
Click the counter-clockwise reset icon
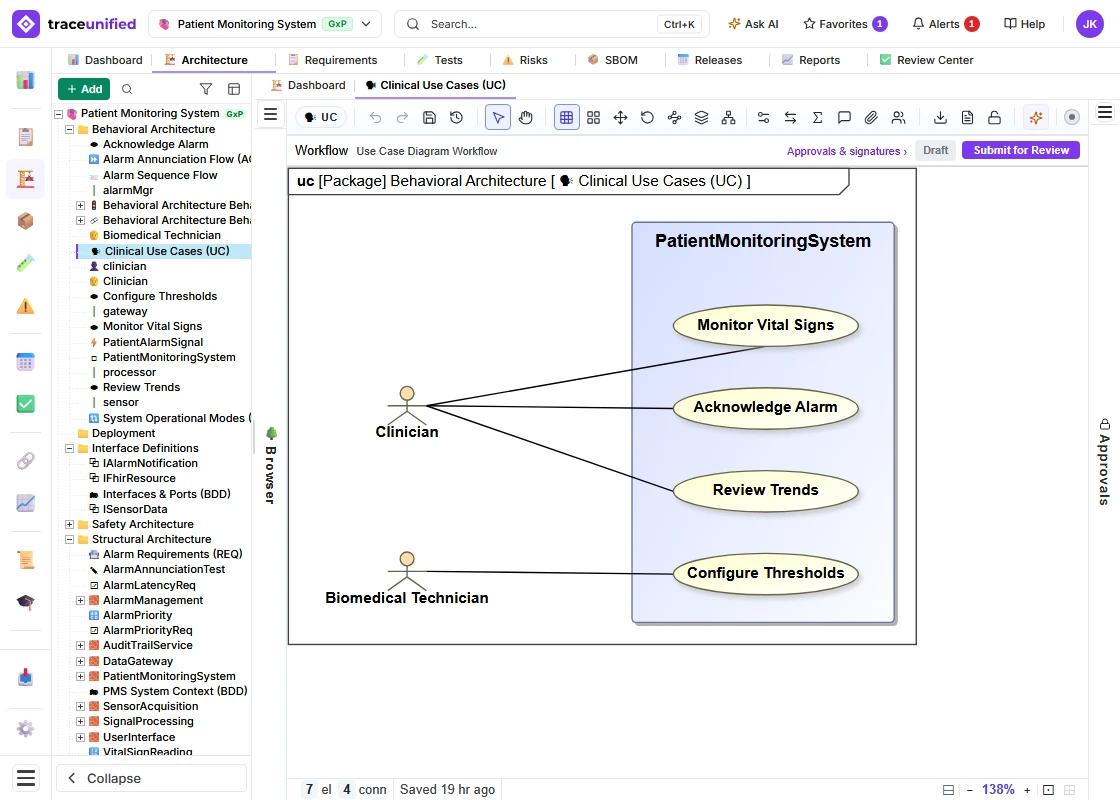click(x=647, y=118)
